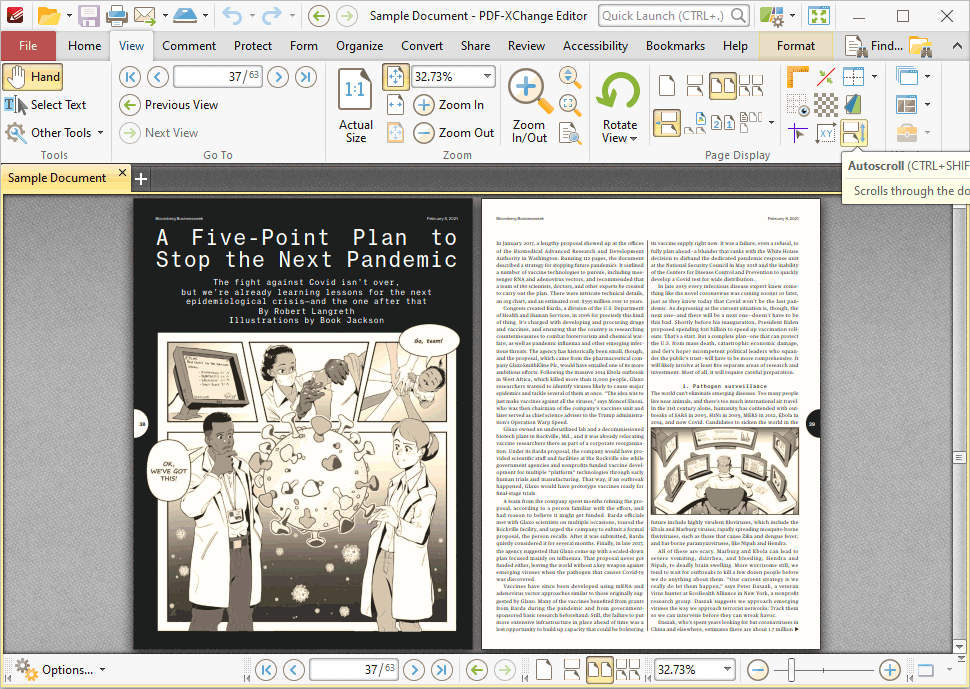The height and width of the screenshot is (689, 970).
Task: Toggle right-to-left page order
Action: (x=723, y=122)
